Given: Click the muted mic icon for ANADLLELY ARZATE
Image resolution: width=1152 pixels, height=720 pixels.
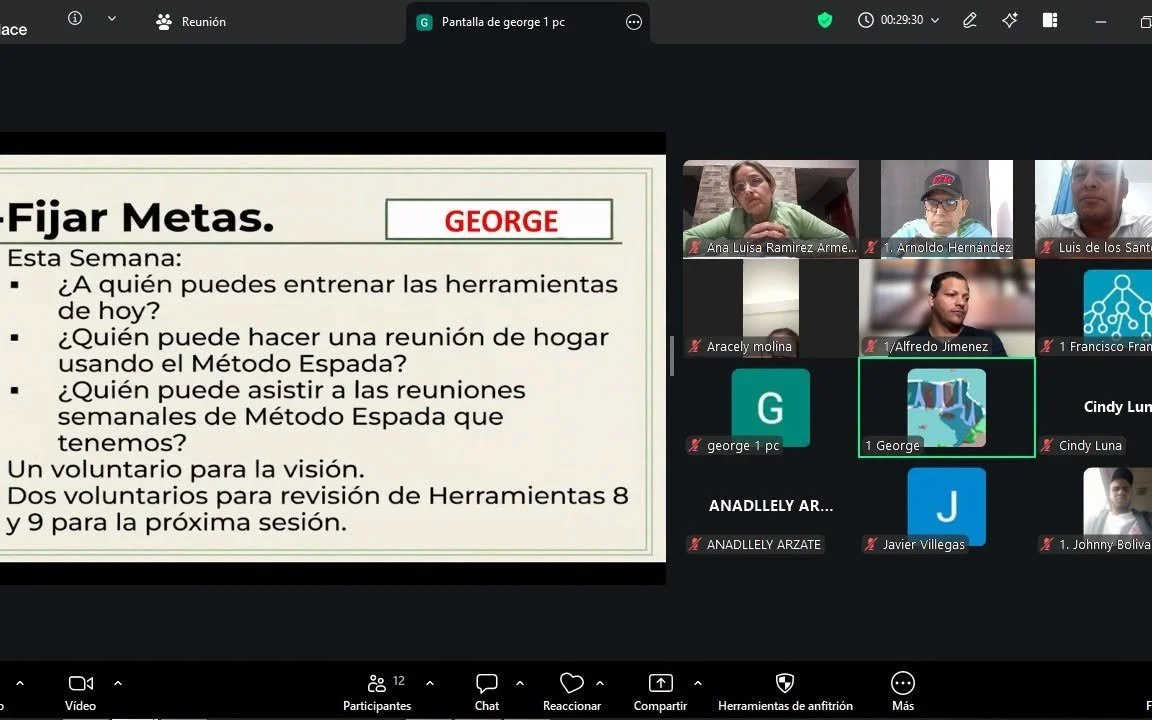Looking at the screenshot, I should click(x=694, y=544).
